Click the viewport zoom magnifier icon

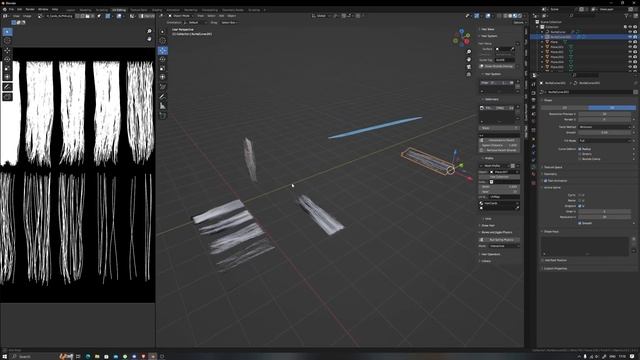tap(469, 52)
